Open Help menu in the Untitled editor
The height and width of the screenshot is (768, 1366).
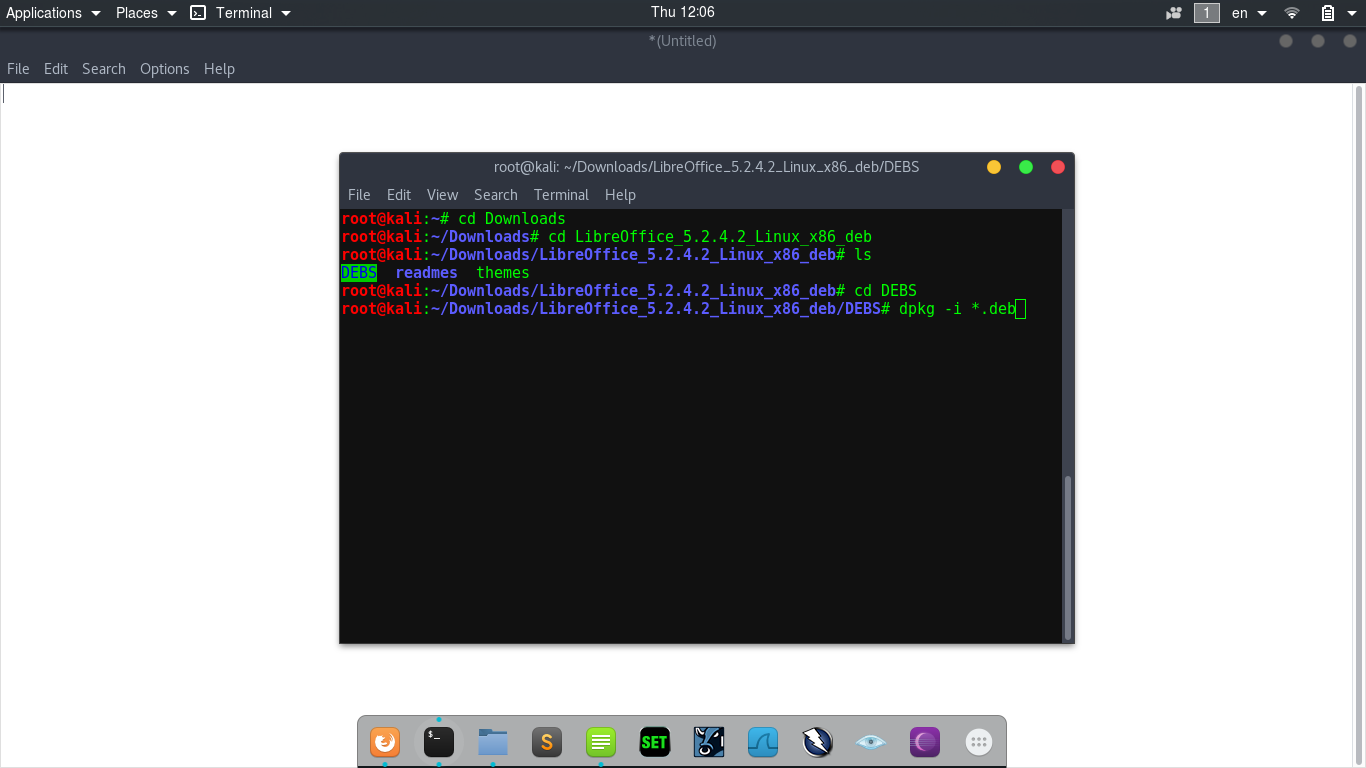(219, 69)
